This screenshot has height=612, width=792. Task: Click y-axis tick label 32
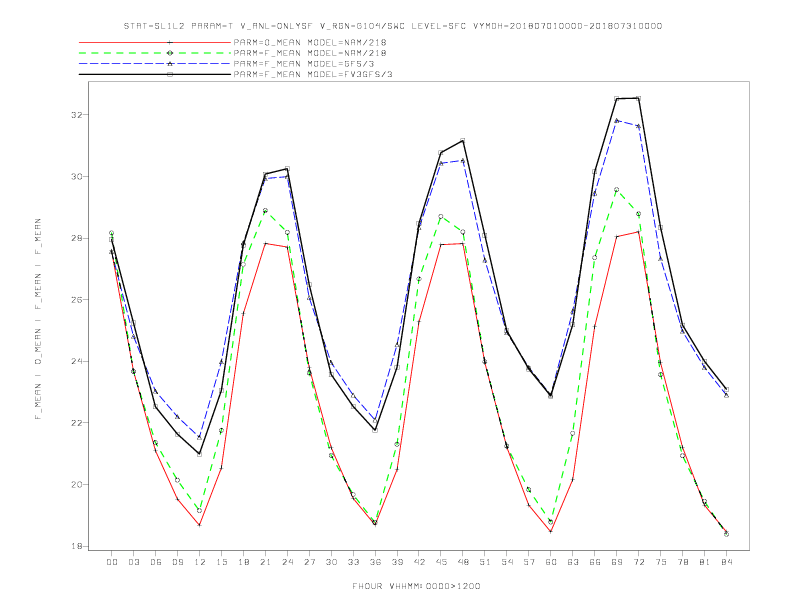[76, 115]
